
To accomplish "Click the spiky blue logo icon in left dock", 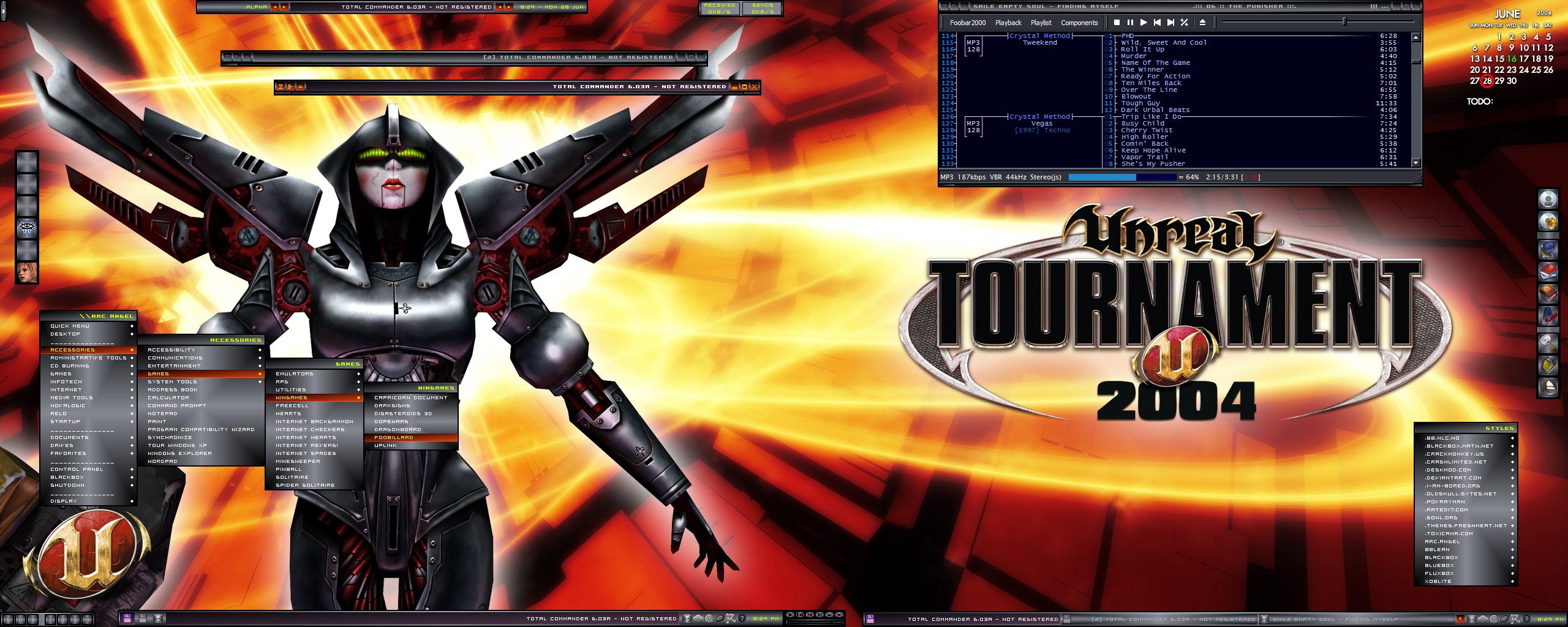I will pyautogui.click(x=27, y=229).
